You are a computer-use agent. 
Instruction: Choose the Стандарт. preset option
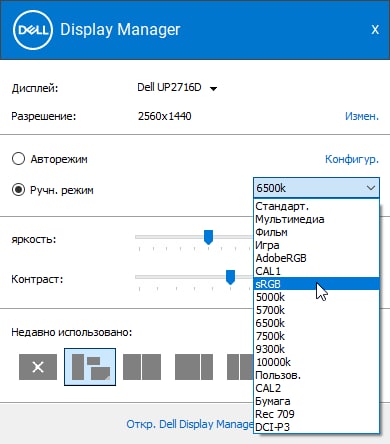(x=316, y=206)
